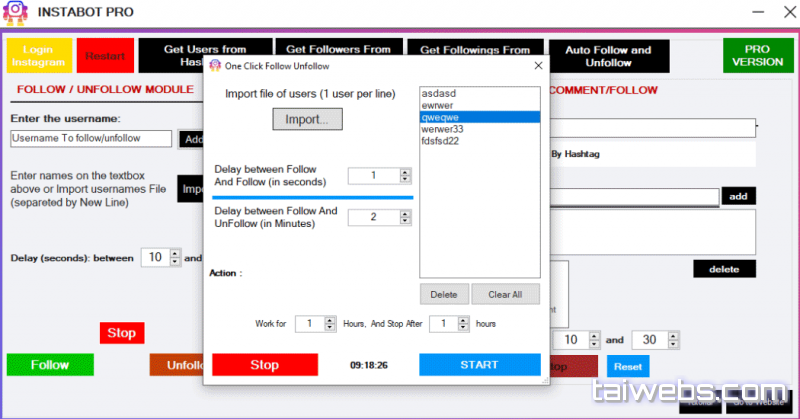
Task: Click the green Follow button
Action: 50,365
